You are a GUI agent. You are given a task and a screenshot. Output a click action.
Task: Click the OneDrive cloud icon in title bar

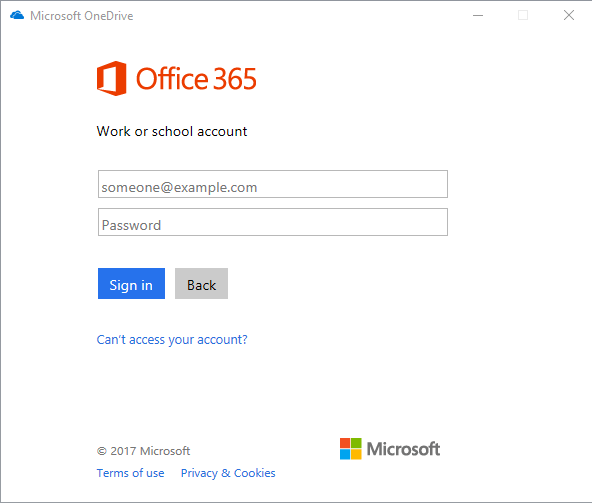pyautogui.click(x=17, y=15)
